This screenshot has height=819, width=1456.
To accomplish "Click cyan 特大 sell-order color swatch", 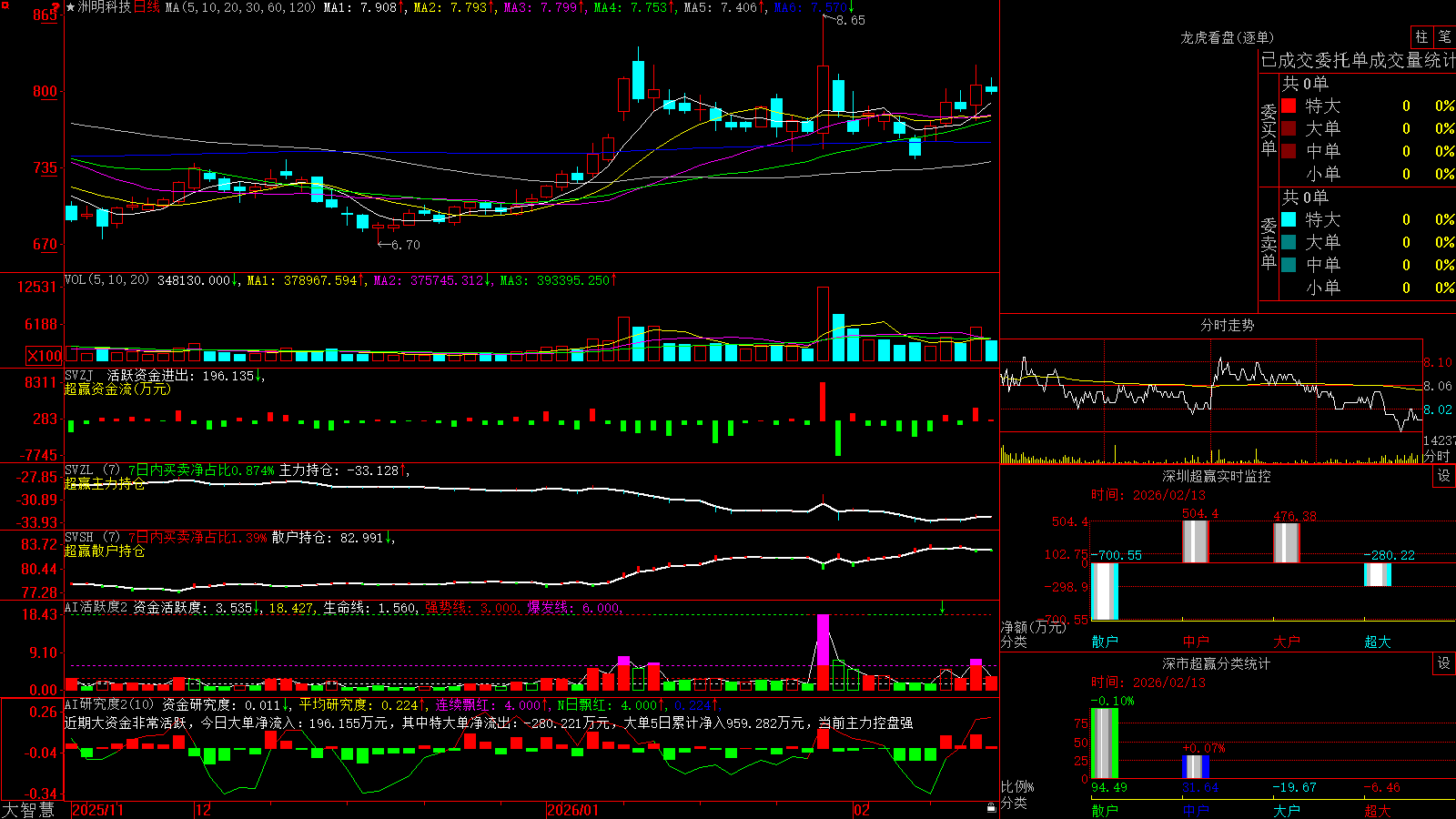I will click(x=1289, y=219).
